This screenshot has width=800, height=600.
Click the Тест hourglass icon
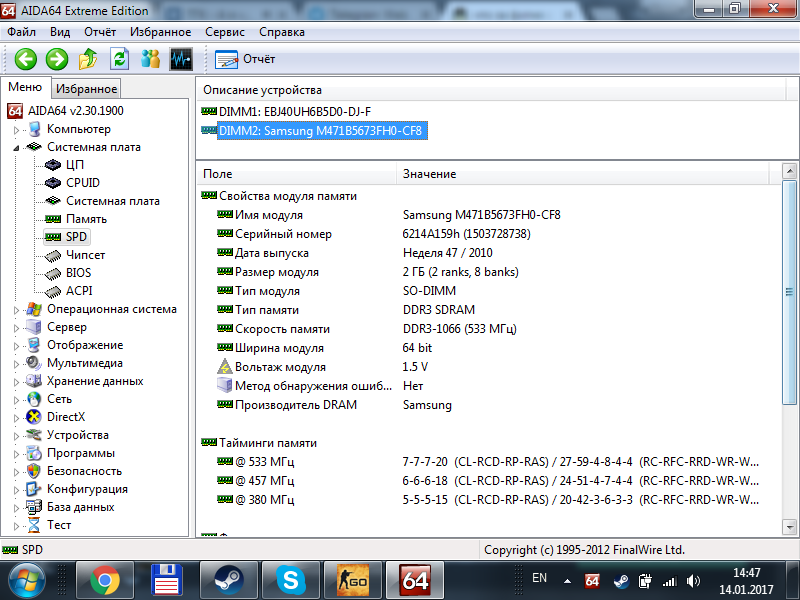coord(34,525)
